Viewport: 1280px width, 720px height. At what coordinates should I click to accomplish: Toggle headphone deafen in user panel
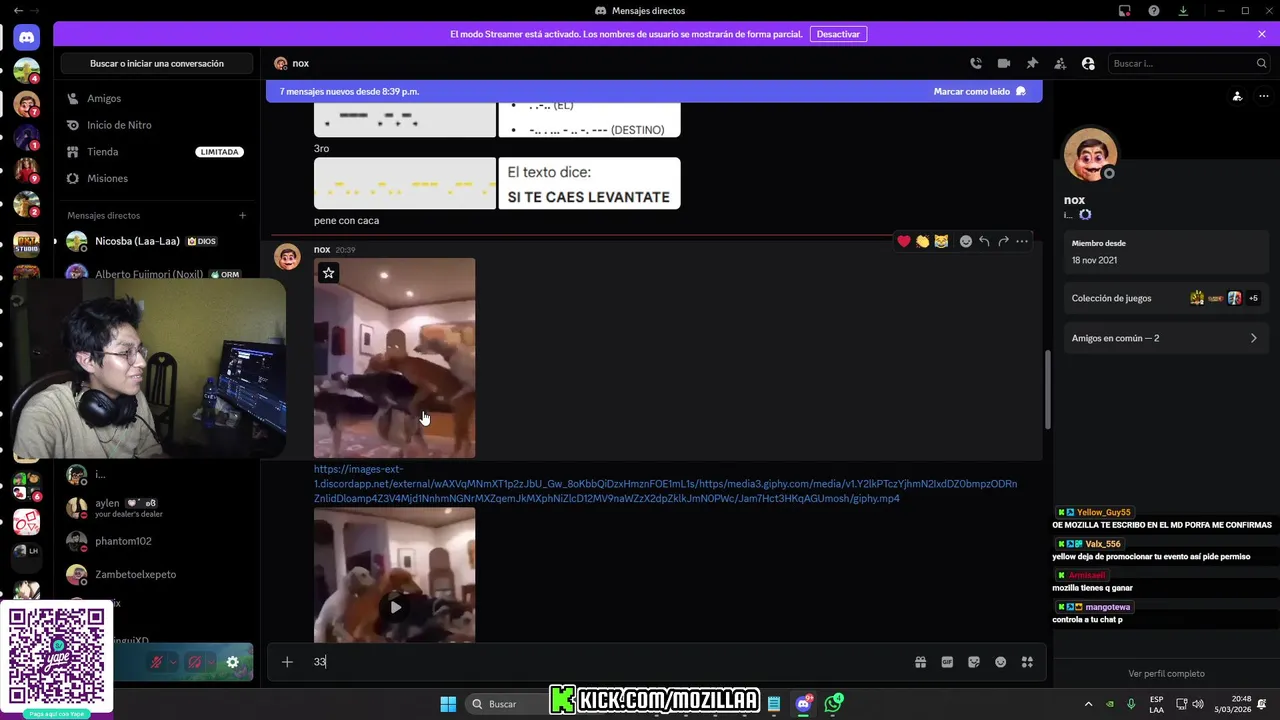click(195, 662)
